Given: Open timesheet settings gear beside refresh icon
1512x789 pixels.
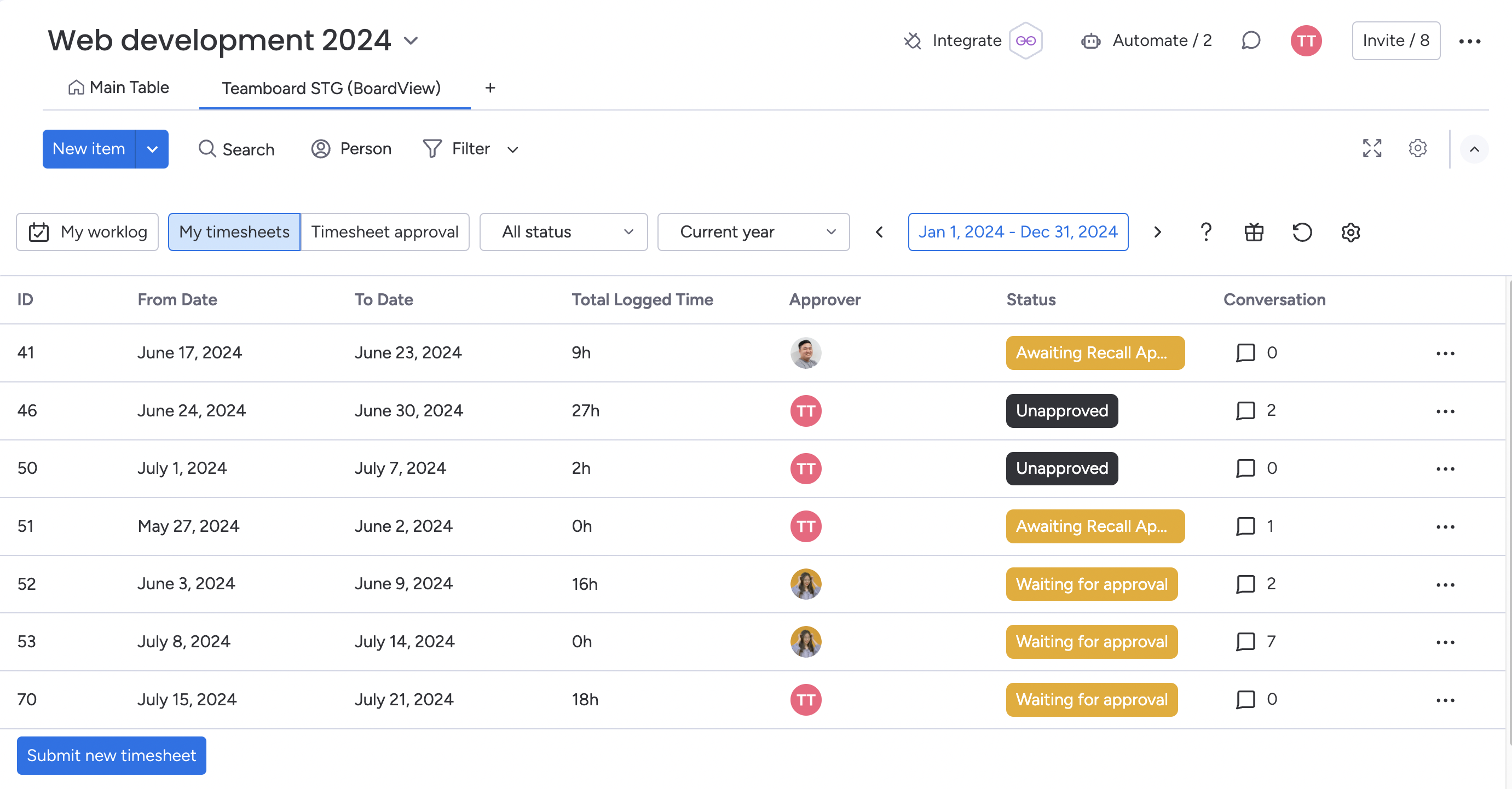Looking at the screenshot, I should 1350,233.
